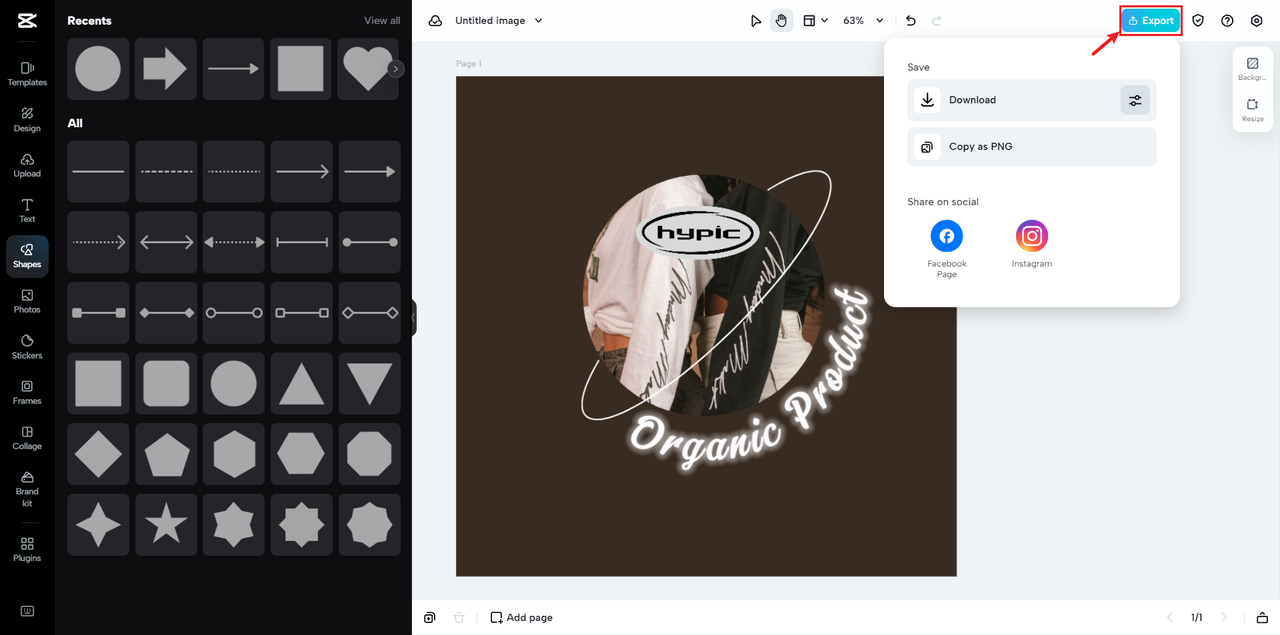Collapse the shapes side panel
Image resolution: width=1280 pixels, height=635 pixels.
(413, 318)
